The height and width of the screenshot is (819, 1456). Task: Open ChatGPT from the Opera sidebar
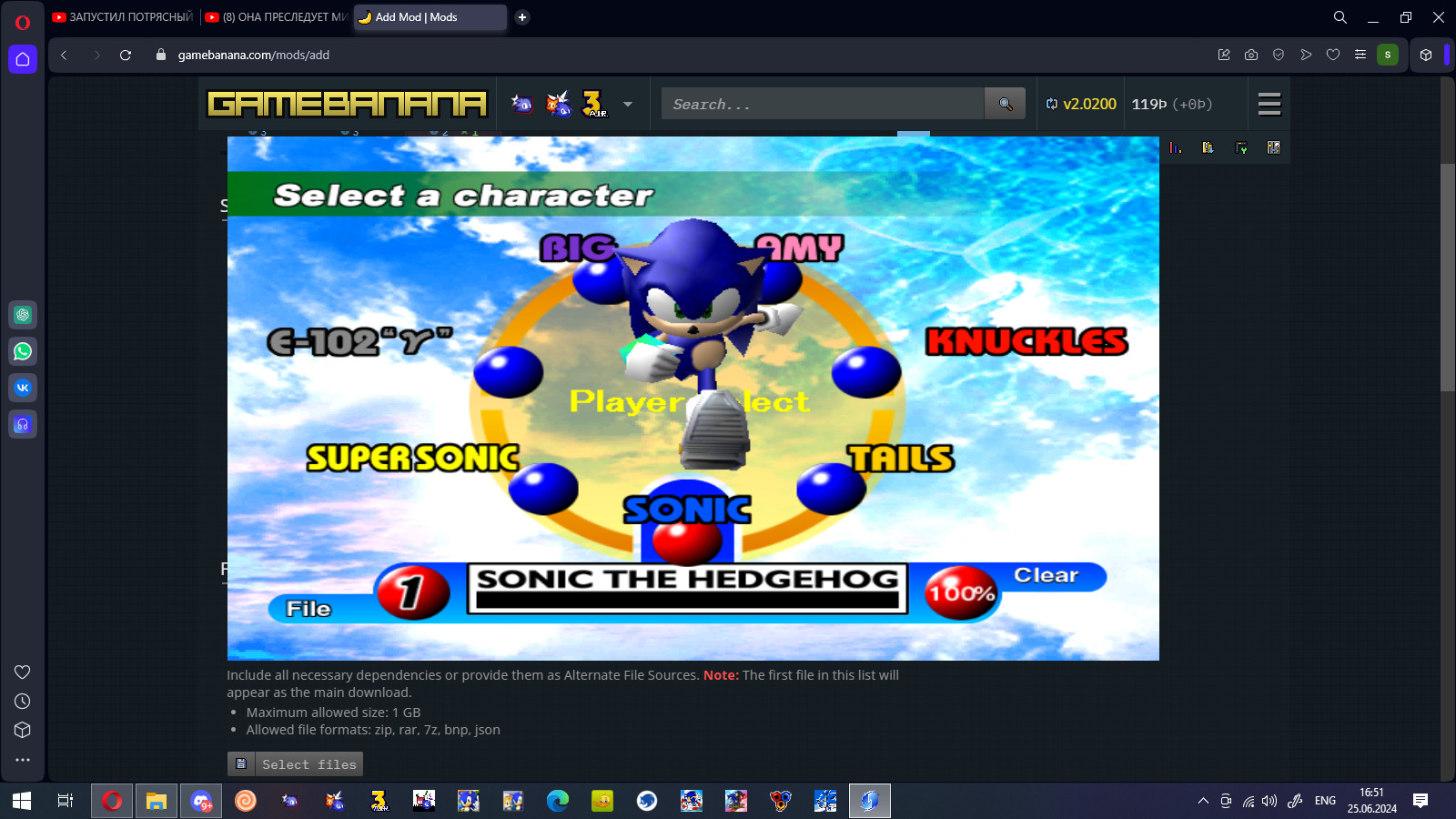click(x=22, y=314)
